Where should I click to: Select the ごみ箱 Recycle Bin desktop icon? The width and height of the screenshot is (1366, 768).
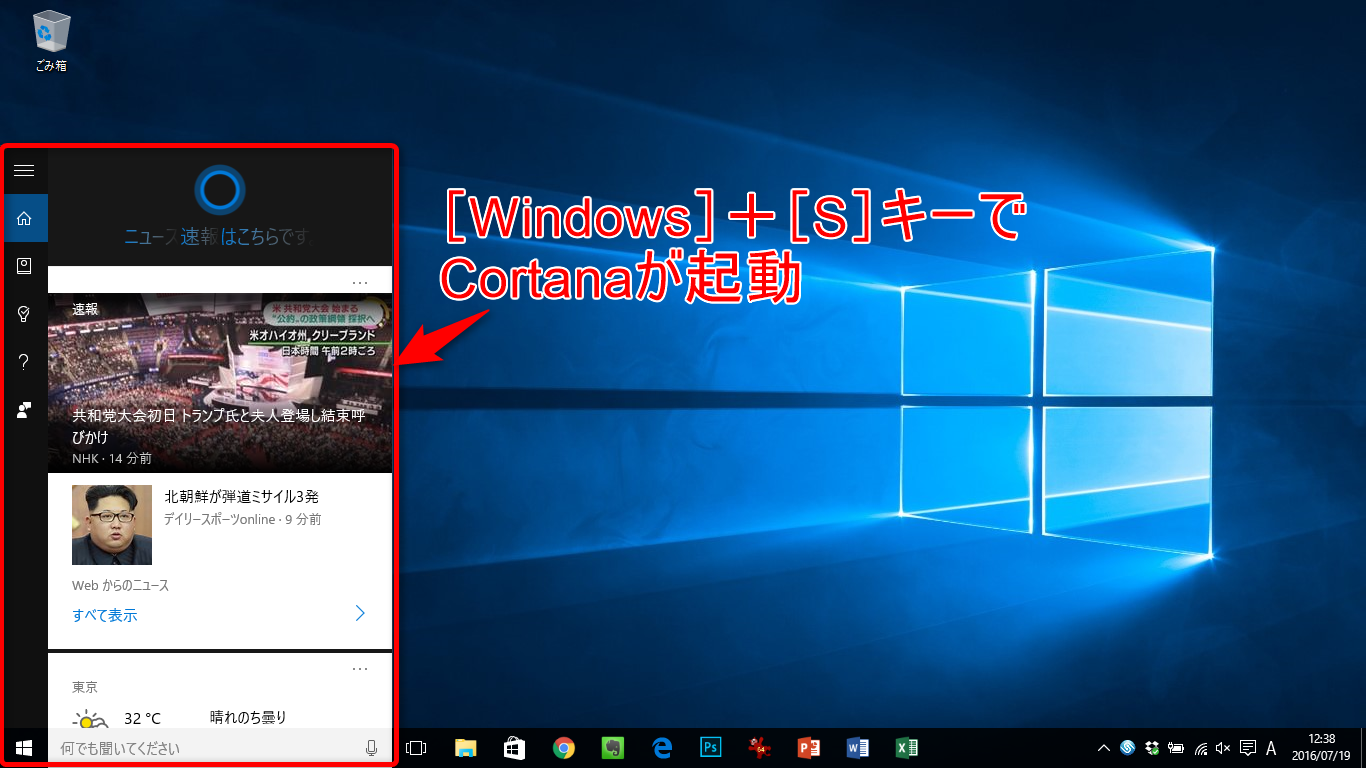click(x=51, y=40)
